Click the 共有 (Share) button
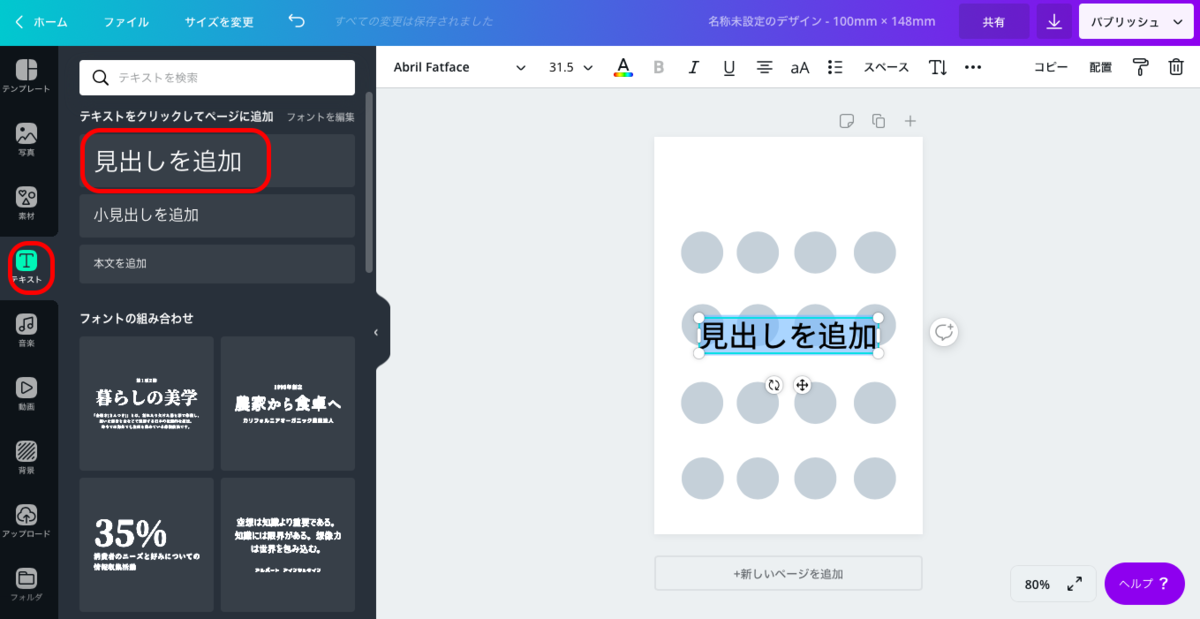This screenshot has height=619, width=1200. pos(993,20)
